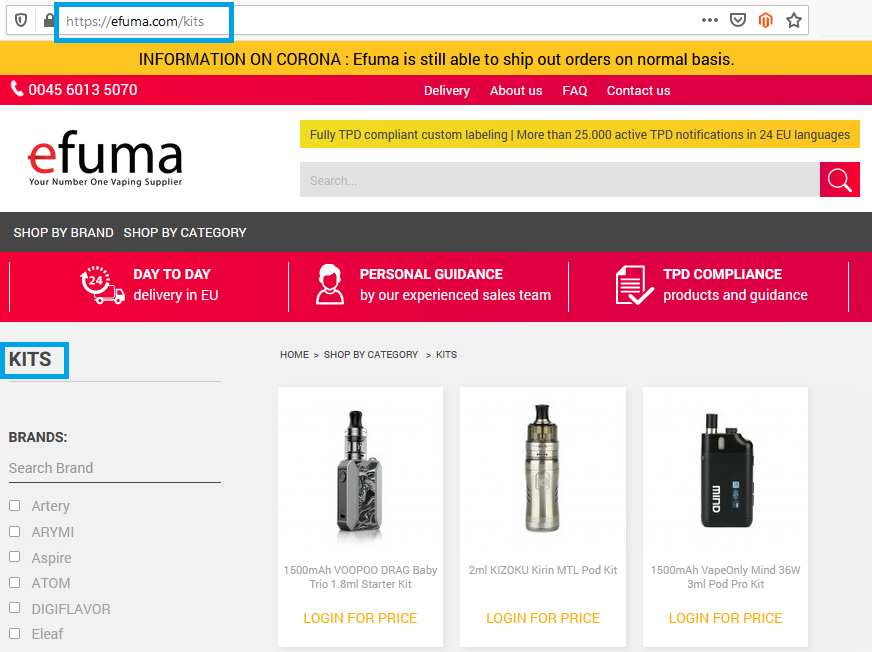Open the Shop By Brand menu
This screenshot has width=872, height=652.
63,232
